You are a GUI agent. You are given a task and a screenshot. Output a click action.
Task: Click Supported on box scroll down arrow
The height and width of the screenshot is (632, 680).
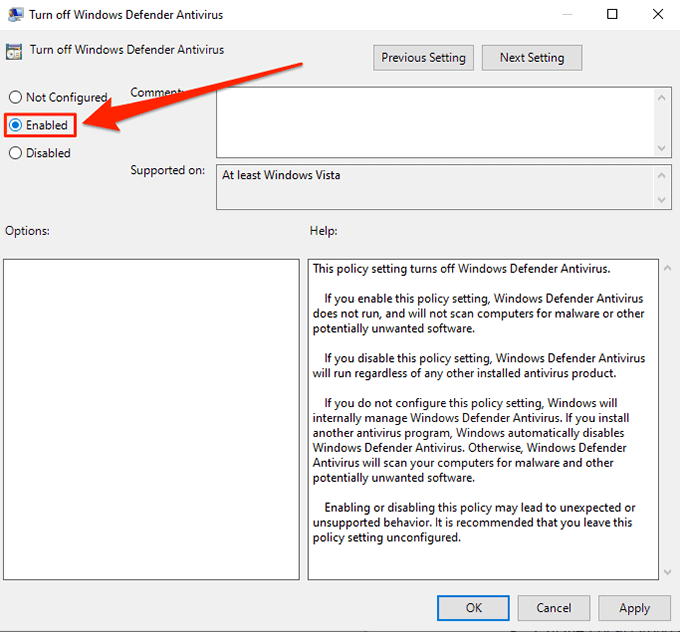pos(661,200)
